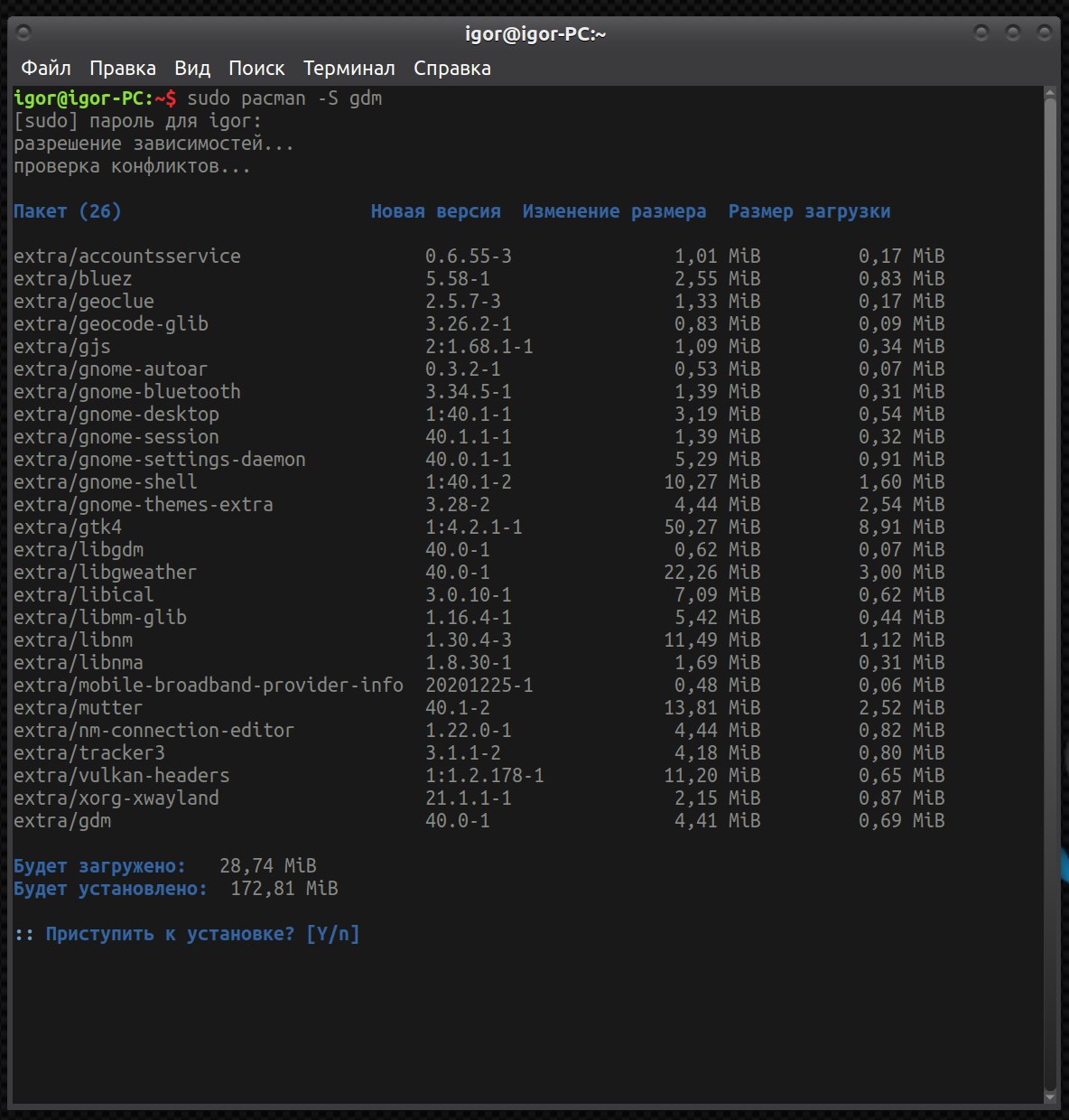
Task: Click the extra/mobile-broadband-provider-info package name
Action: click(x=209, y=686)
